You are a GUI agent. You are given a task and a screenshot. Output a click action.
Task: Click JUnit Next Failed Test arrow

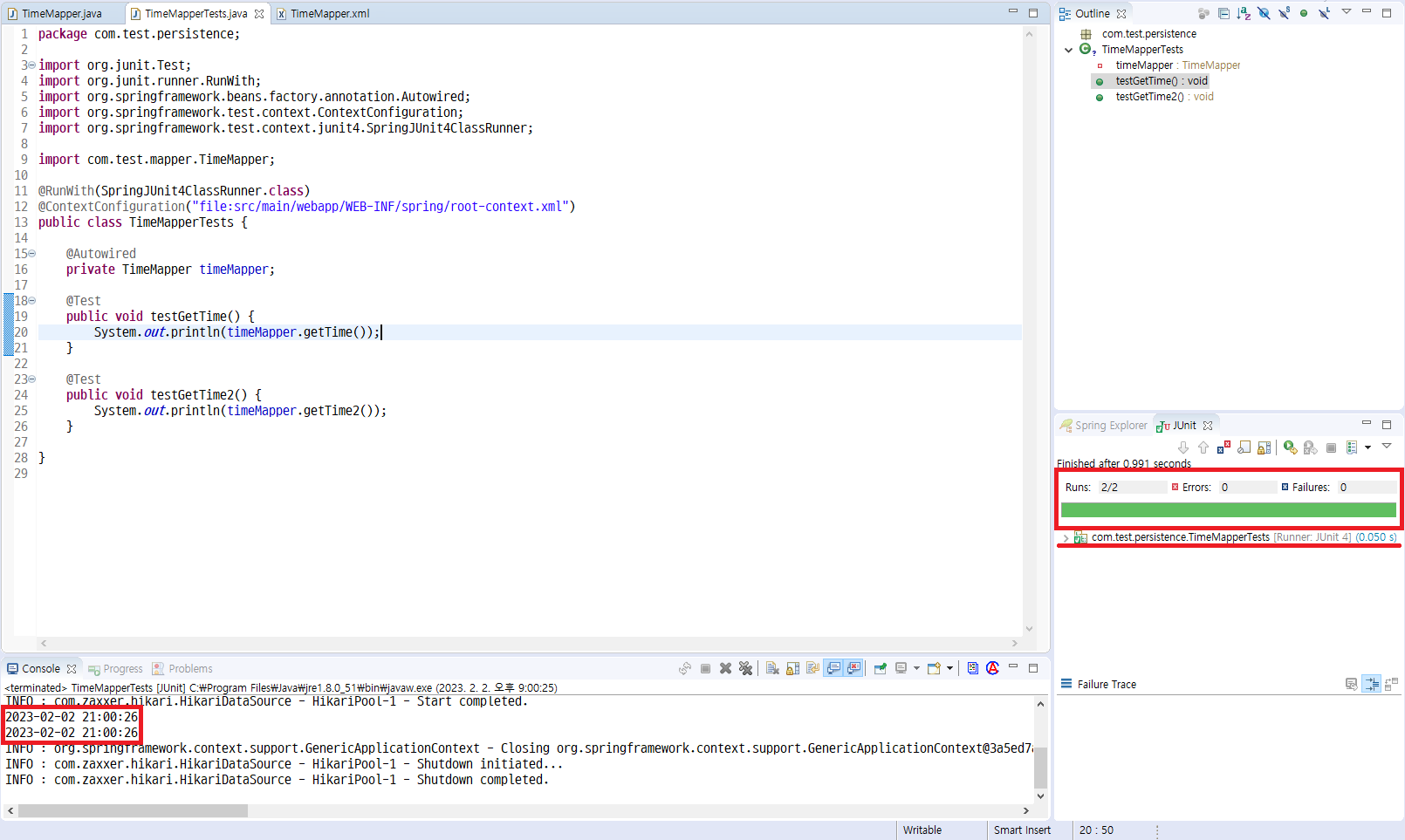[1183, 447]
